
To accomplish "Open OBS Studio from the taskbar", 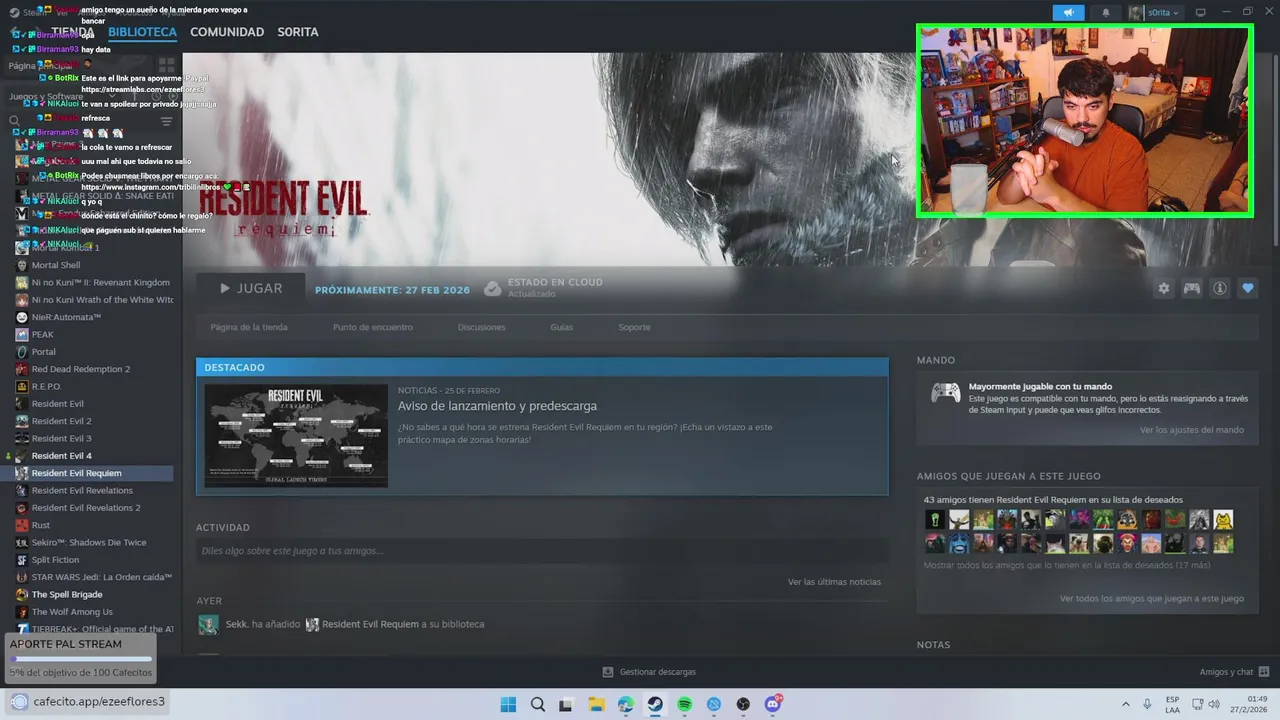I will click(x=743, y=704).
